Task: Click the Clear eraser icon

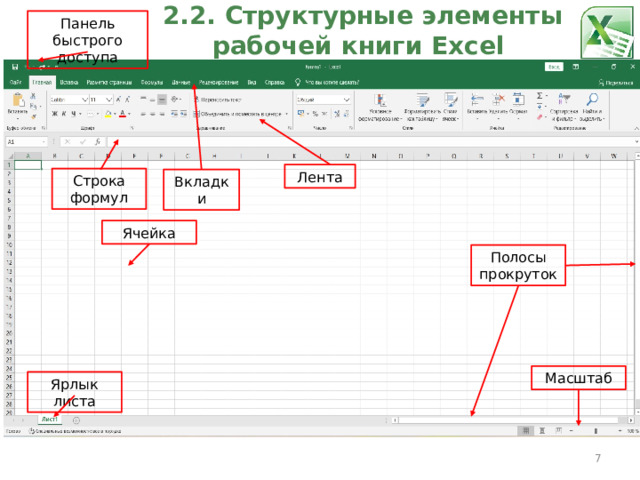Action: pos(540,117)
